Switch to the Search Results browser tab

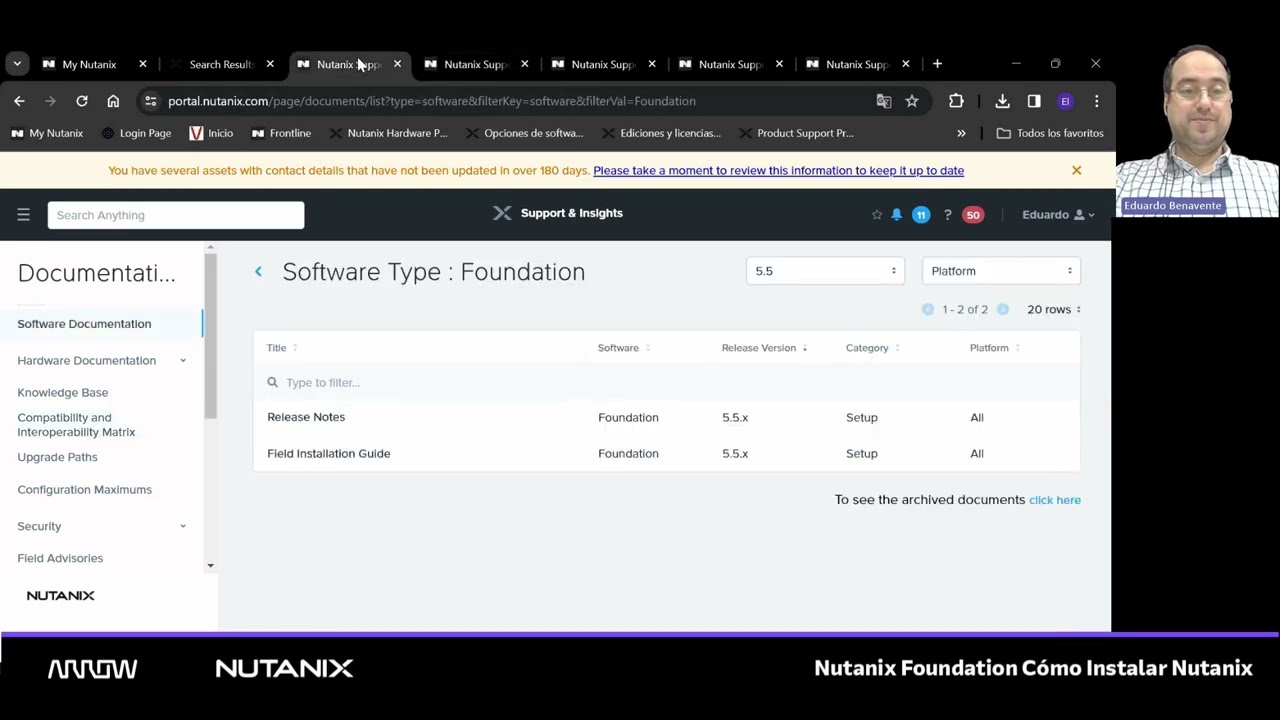click(221, 64)
